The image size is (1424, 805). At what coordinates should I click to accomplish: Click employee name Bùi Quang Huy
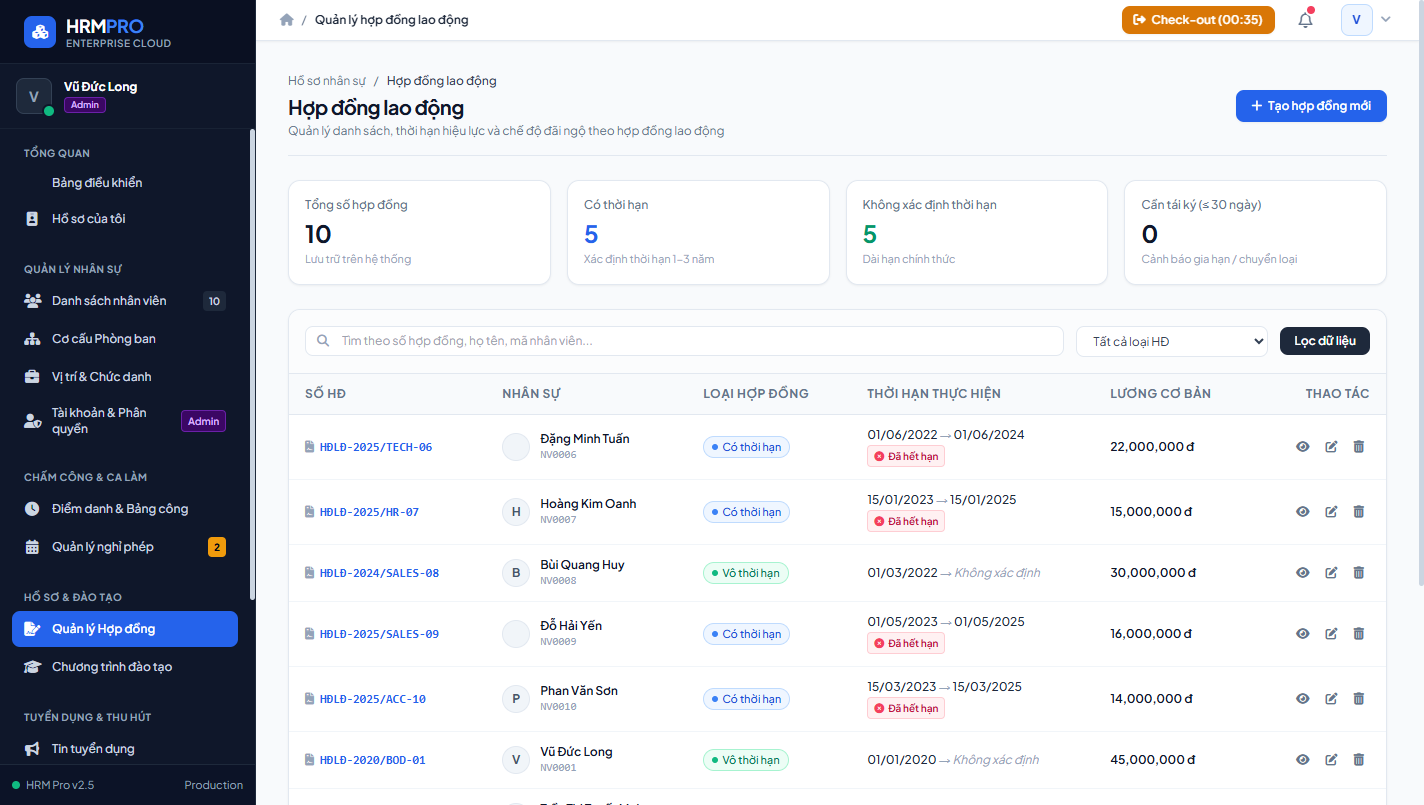pos(582,565)
